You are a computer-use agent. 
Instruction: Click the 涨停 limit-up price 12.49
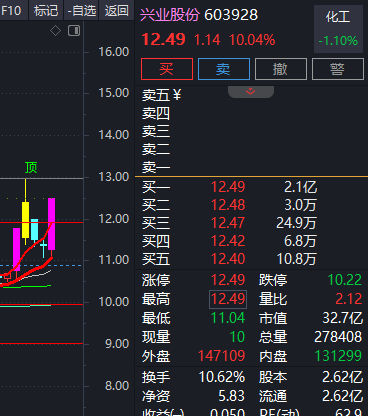tap(228, 280)
